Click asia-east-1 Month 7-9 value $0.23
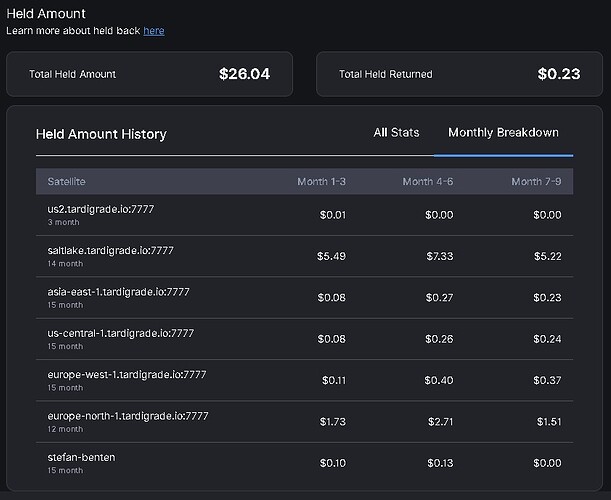 click(x=547, y=298)
